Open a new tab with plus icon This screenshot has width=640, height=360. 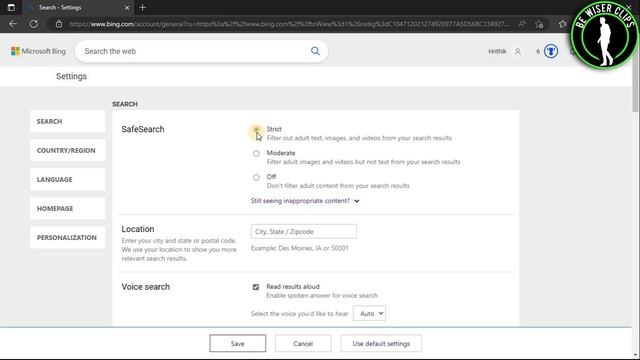[x=142, y=7]
